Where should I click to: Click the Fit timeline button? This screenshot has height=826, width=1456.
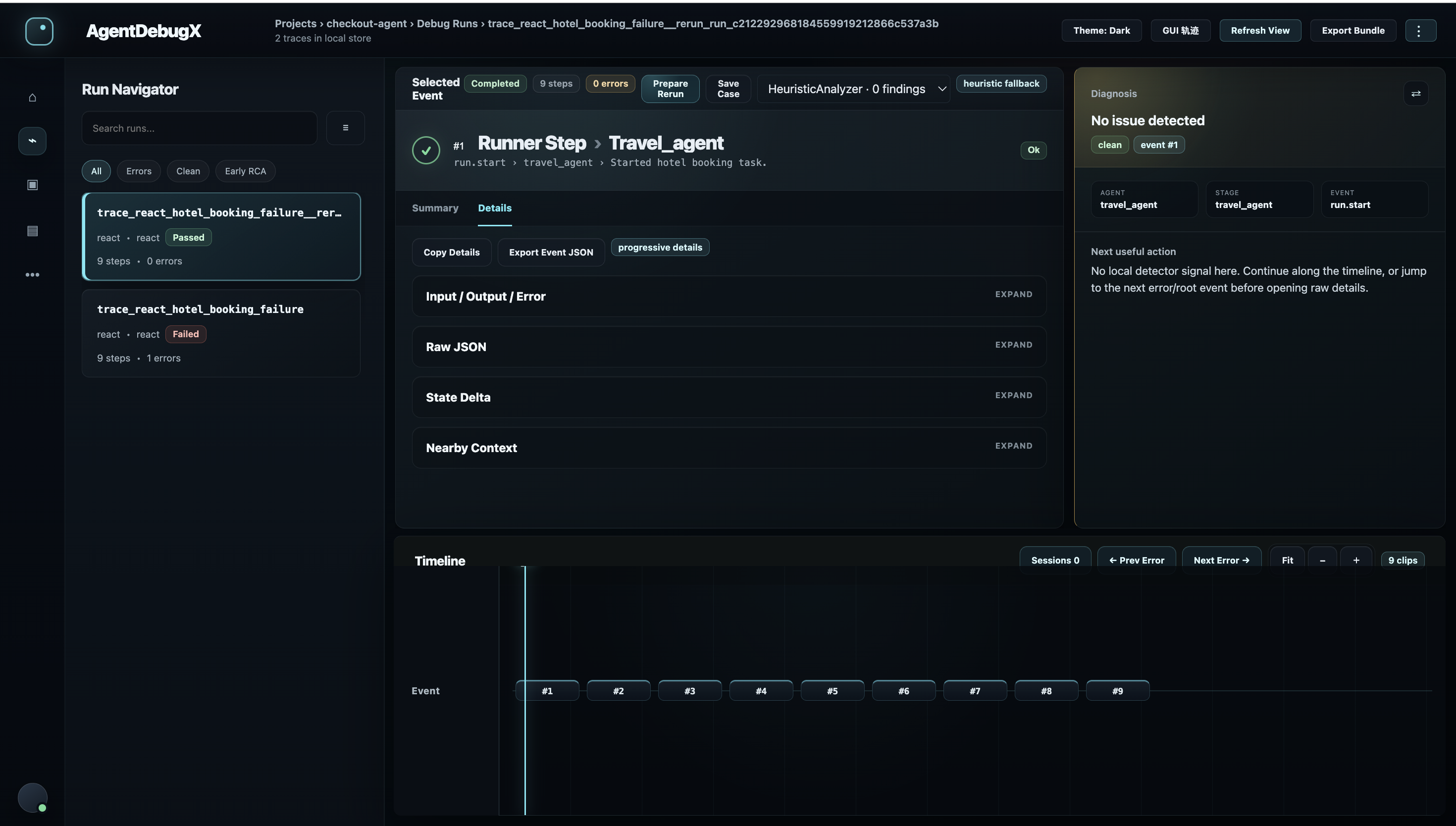tap(1287, 560)
